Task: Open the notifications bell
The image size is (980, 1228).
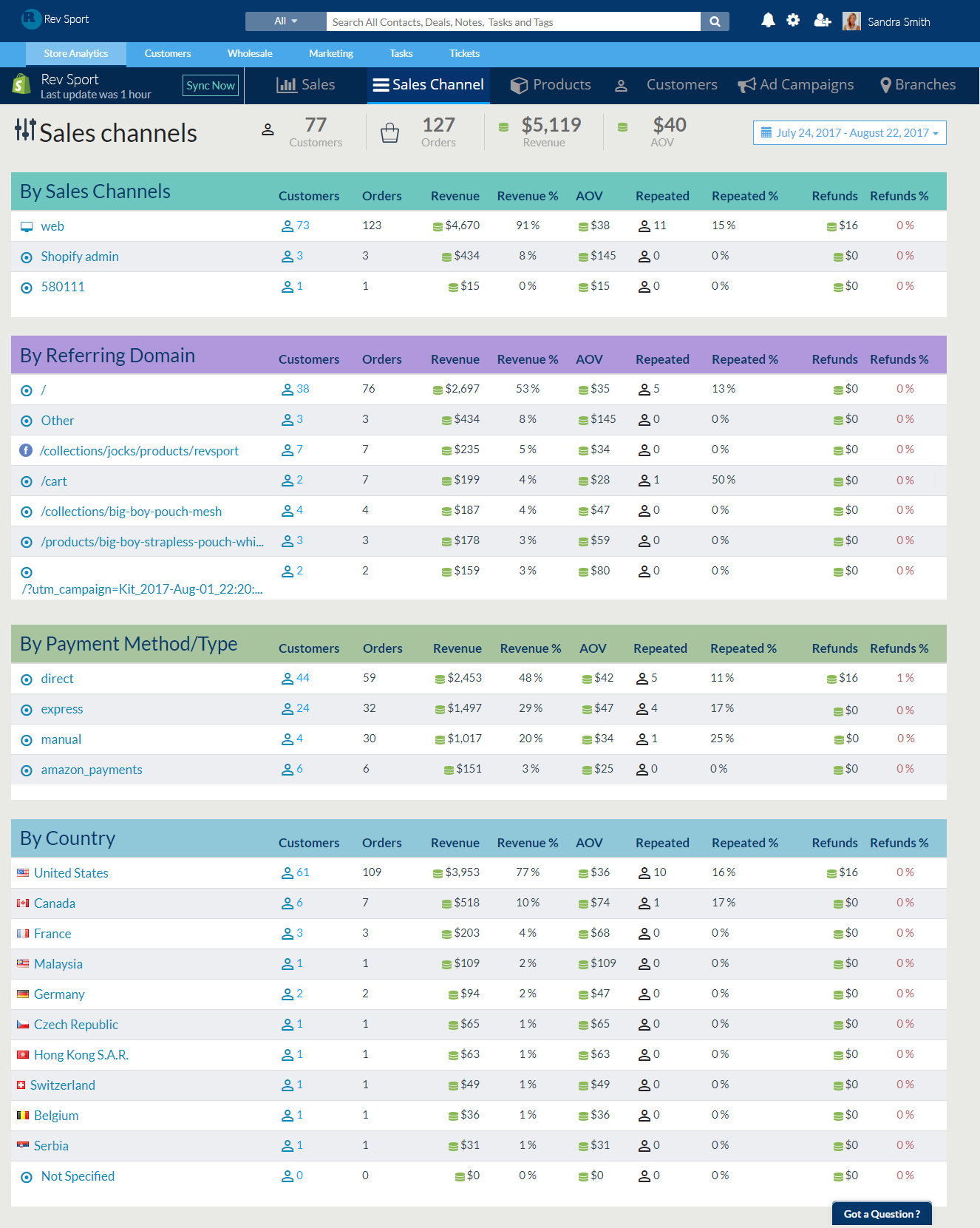Action: (768, 20)
